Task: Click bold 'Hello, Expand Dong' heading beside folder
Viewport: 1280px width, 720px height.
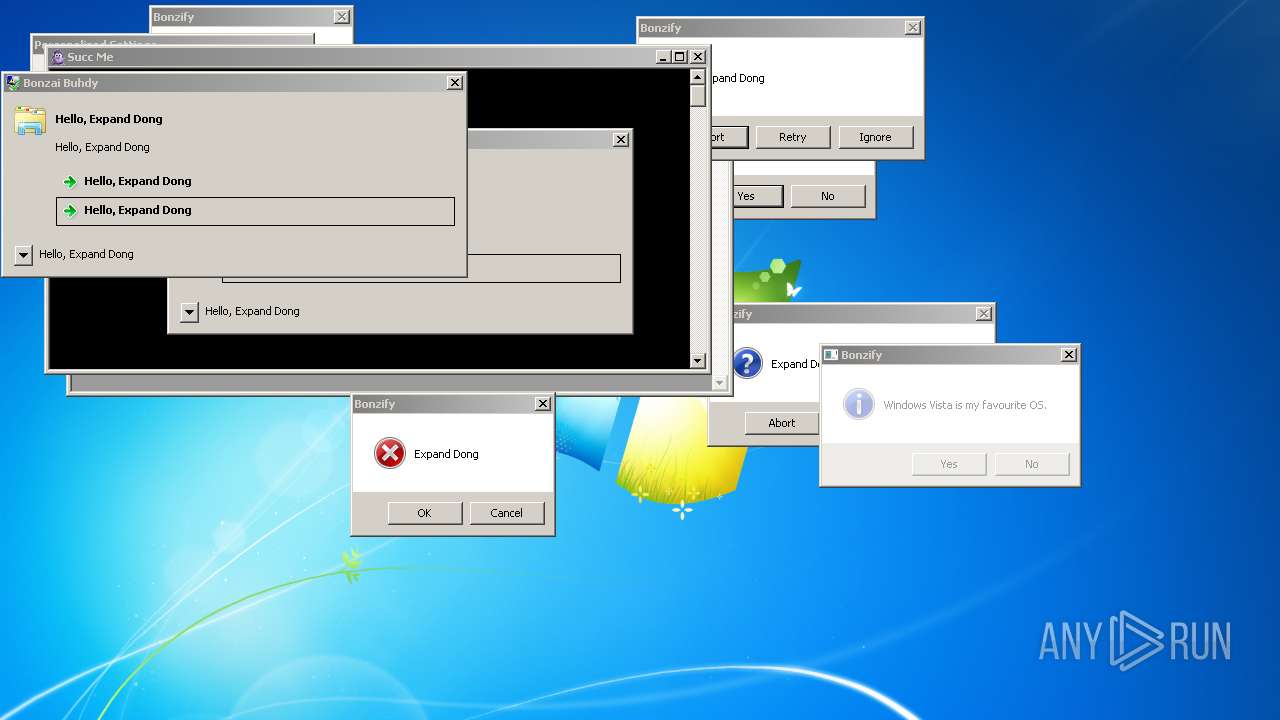Action: (x=109, y=119)
